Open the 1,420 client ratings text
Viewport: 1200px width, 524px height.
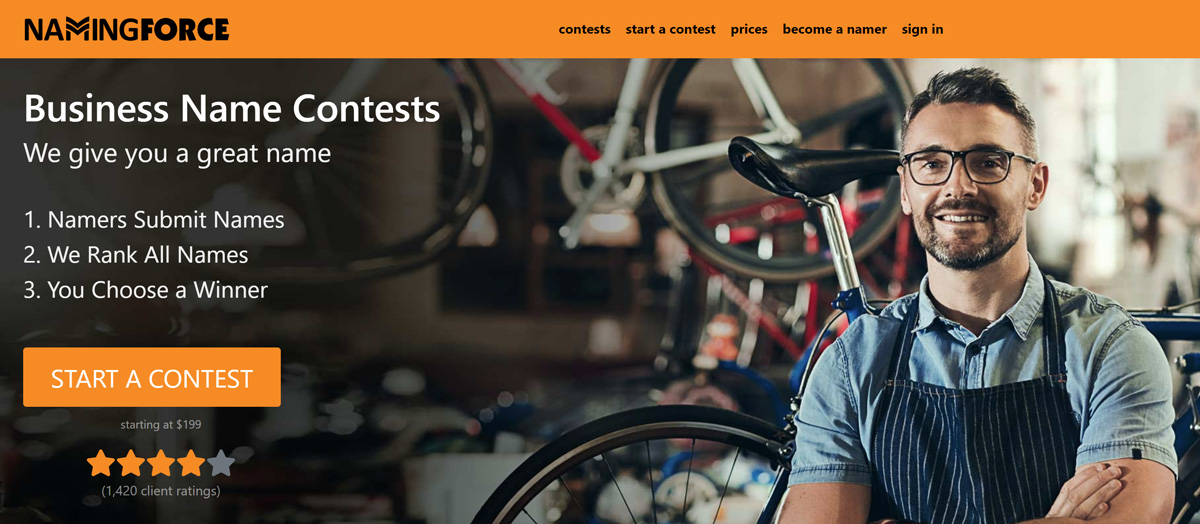[161, 491]
